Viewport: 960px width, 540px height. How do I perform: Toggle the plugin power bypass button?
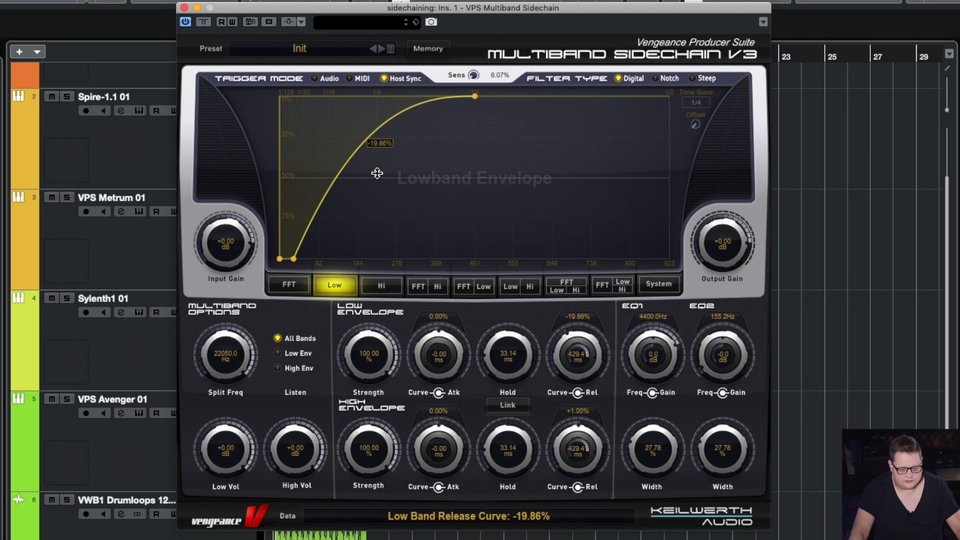186,22
